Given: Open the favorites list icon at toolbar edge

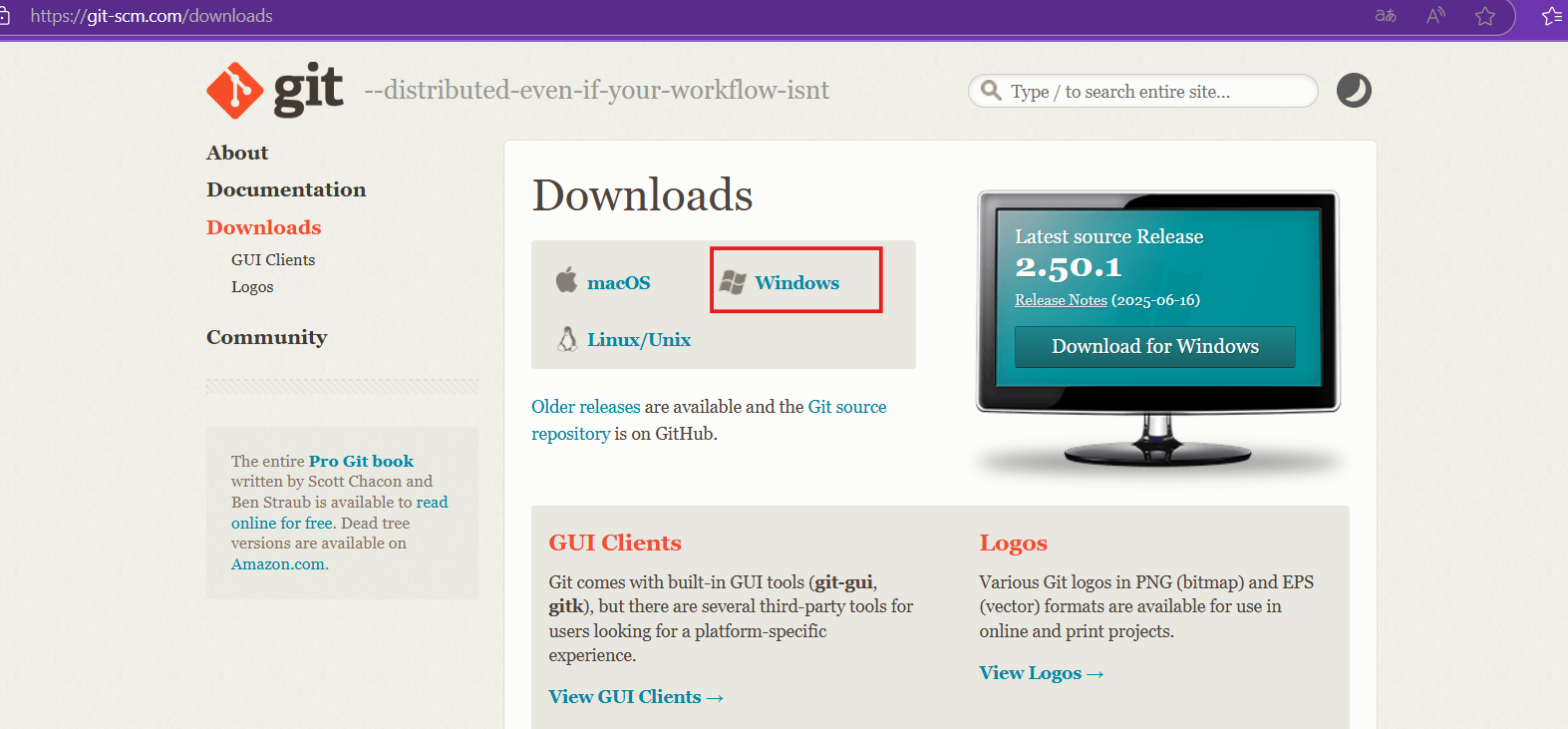Looking at the screenshot, I should pyautogui.click(x=1552, y=16).
